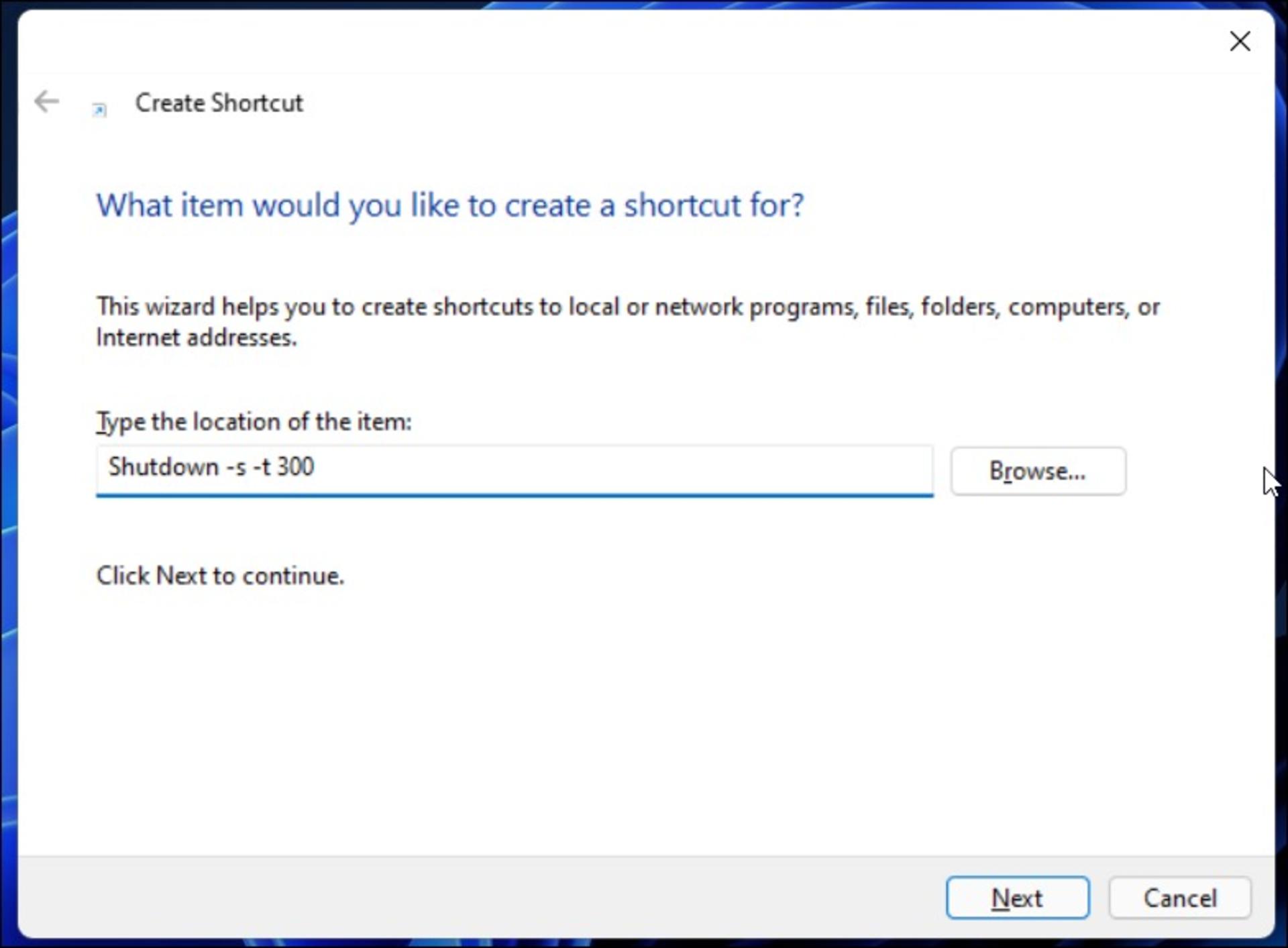1288x948 pixels.
Task: Click the -t switch inside the location field
Action: click(x=262, y=467)
